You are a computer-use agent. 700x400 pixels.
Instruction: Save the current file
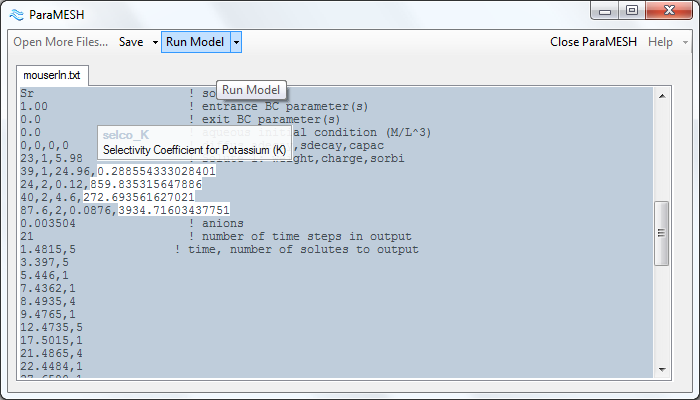pos(131,42)
